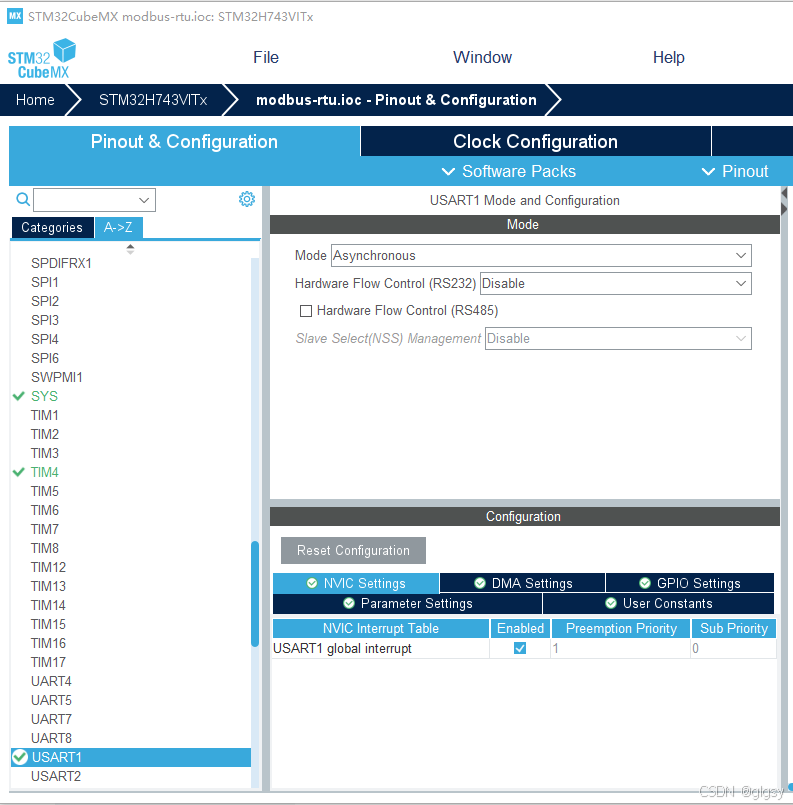Click NVIC Interrupt Table column header

click(x=381, y=628)
